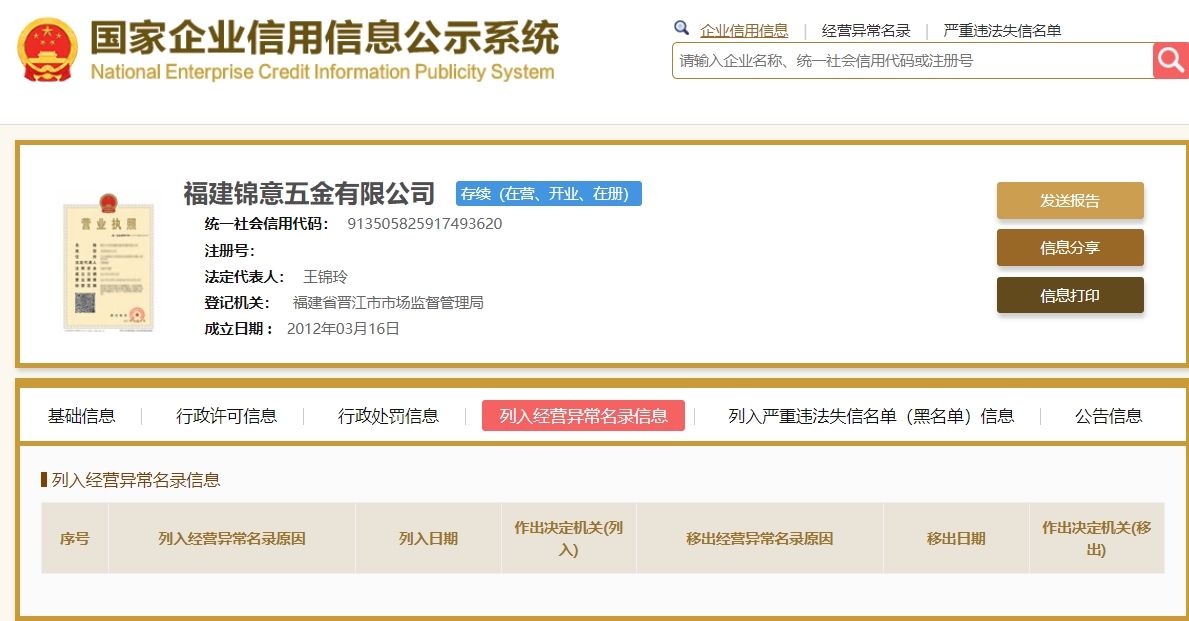Click the company name 福建锦意五金有限公司
Viewport: 1189px width, 621px height.
(x=309, y=193)
